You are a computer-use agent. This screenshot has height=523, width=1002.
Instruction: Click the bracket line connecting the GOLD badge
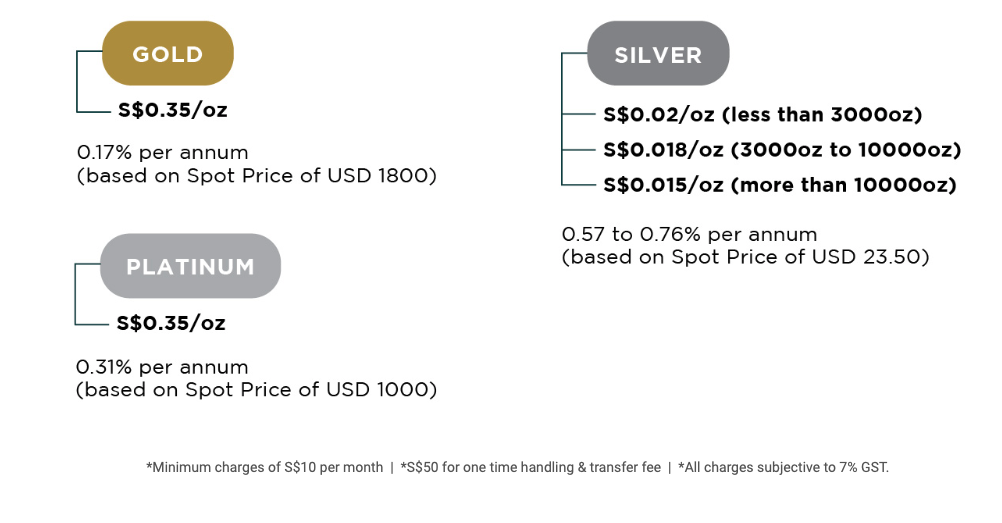77,81
